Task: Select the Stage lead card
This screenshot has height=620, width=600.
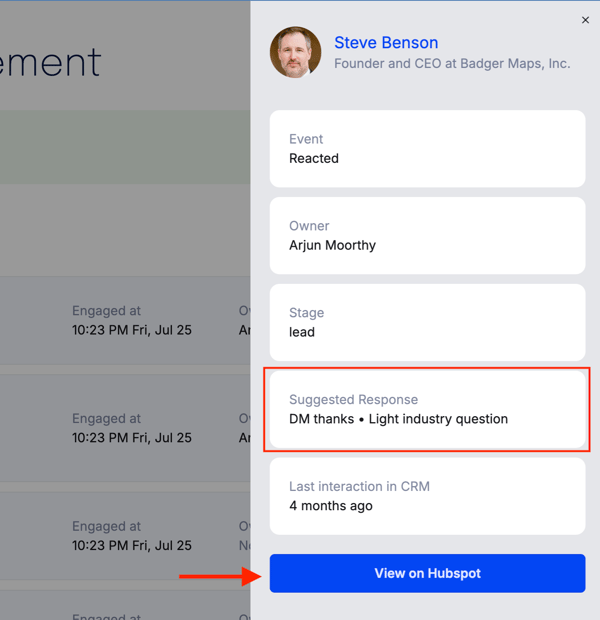Action: [x=427, y=322]
